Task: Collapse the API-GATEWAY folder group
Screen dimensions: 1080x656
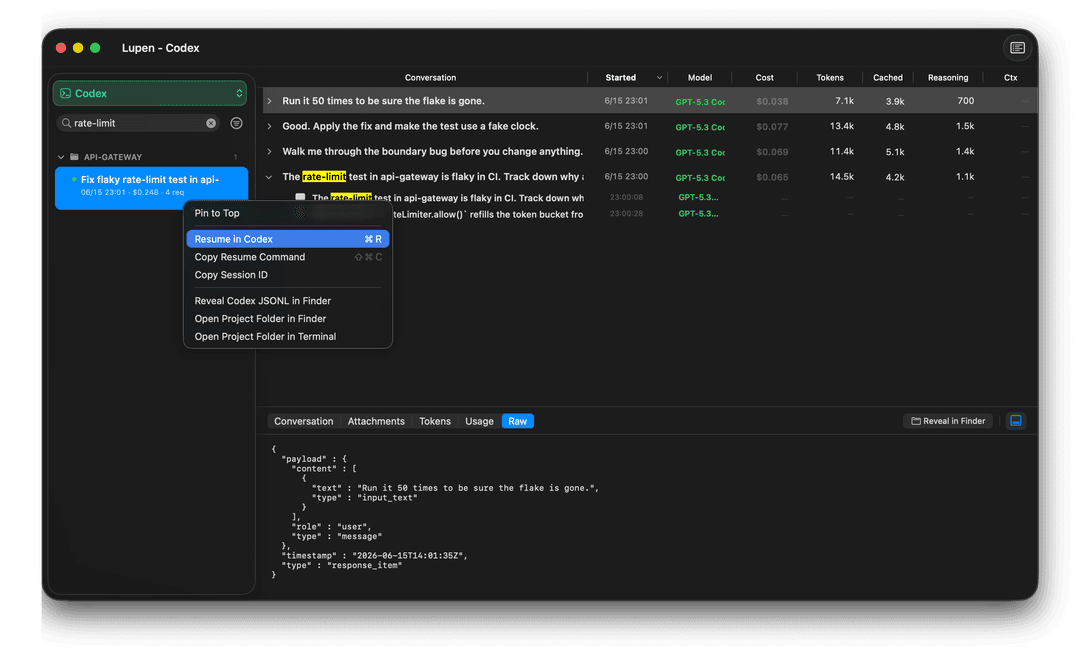Action: [61, 157]
